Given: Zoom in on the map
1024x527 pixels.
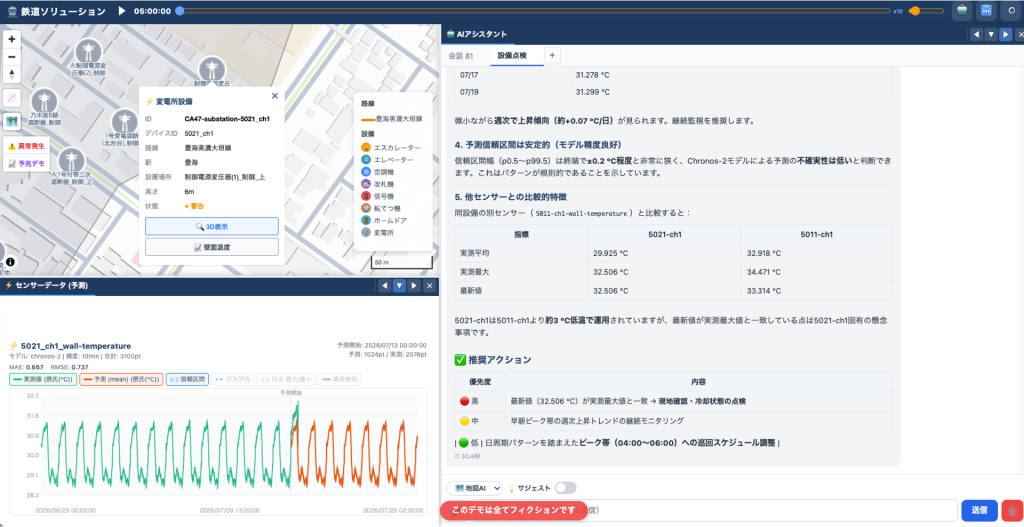Looking at the screenshot, I should coord(12,39).
